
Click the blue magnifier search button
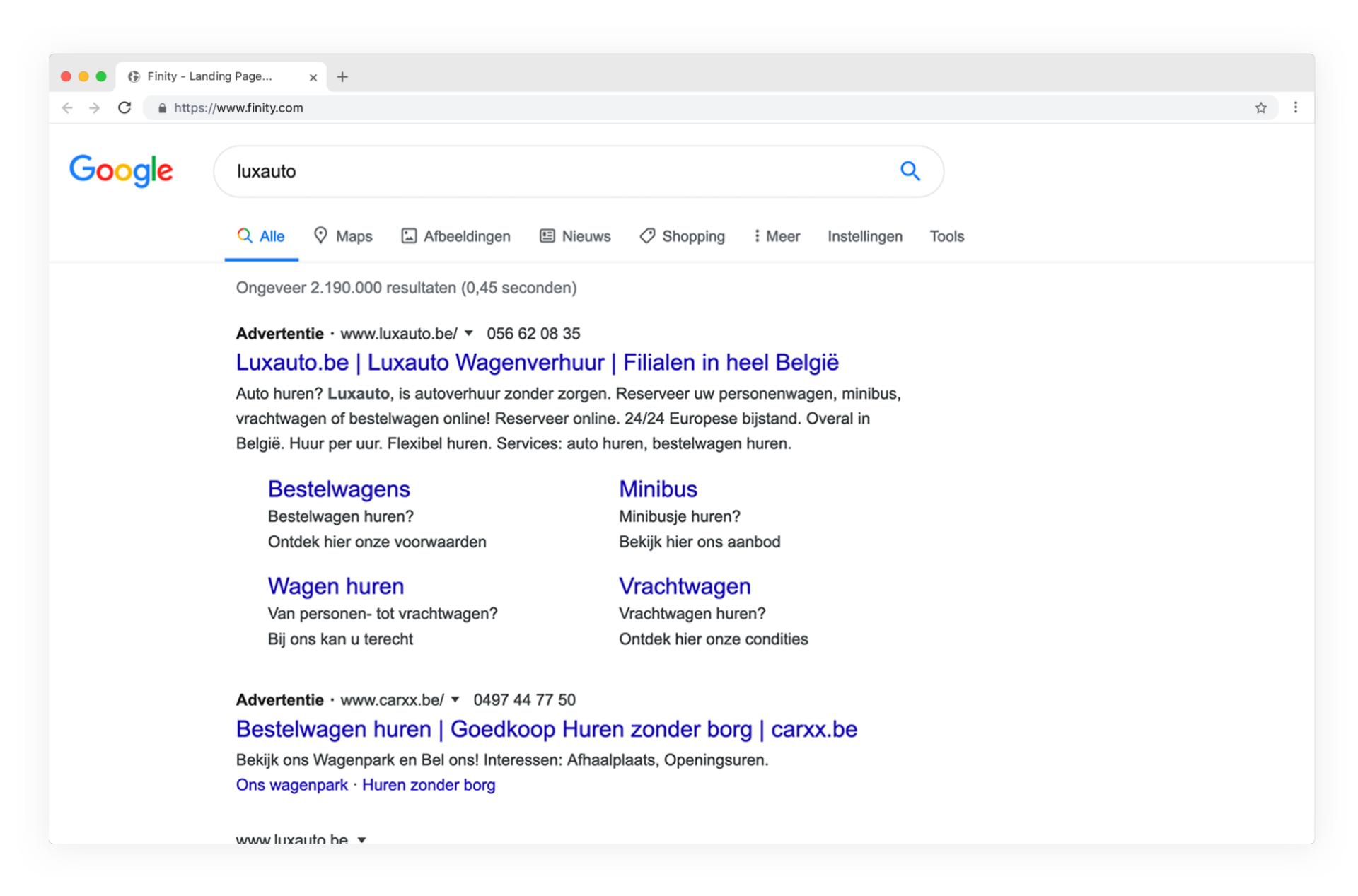(910, 171)
